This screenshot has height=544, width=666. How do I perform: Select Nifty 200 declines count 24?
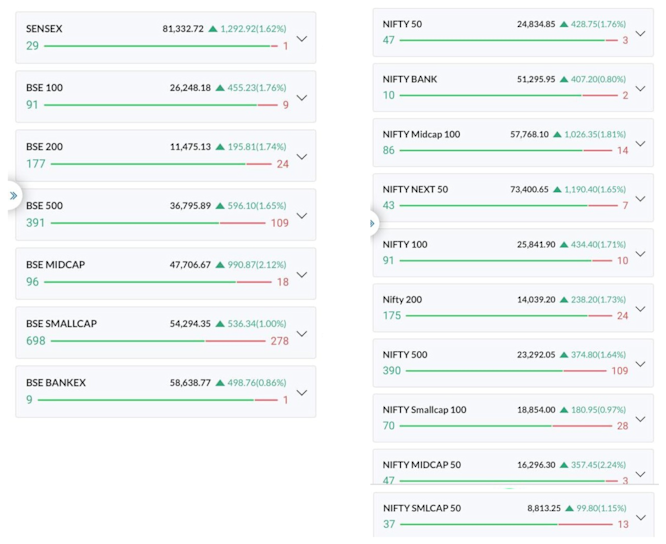[x=623, y=316]
